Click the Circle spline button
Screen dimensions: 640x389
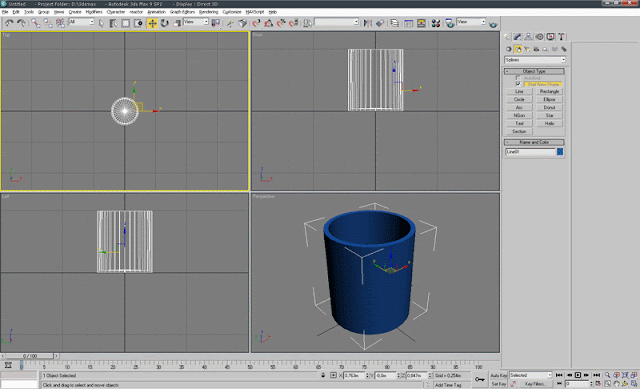(x=519, y=100)
